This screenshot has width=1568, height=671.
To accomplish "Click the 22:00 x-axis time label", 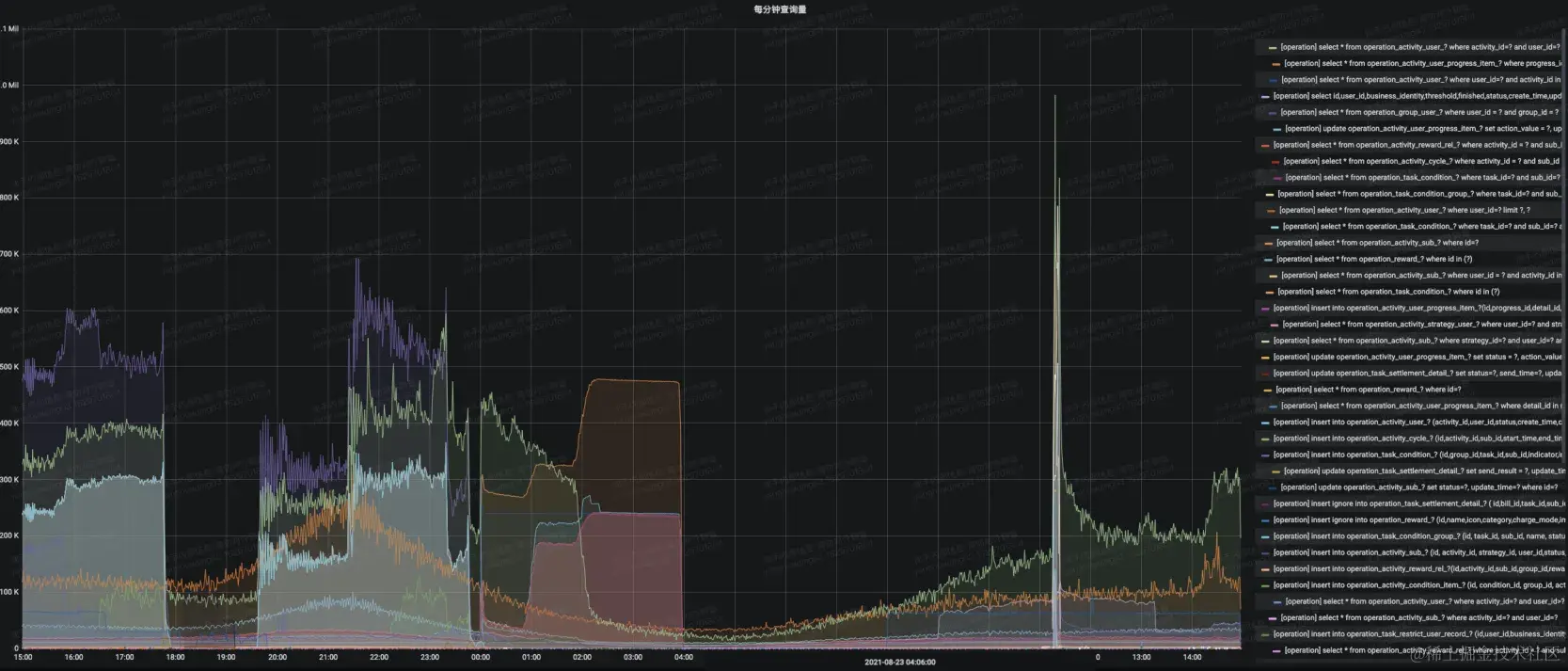I will (x=378, y=657).
